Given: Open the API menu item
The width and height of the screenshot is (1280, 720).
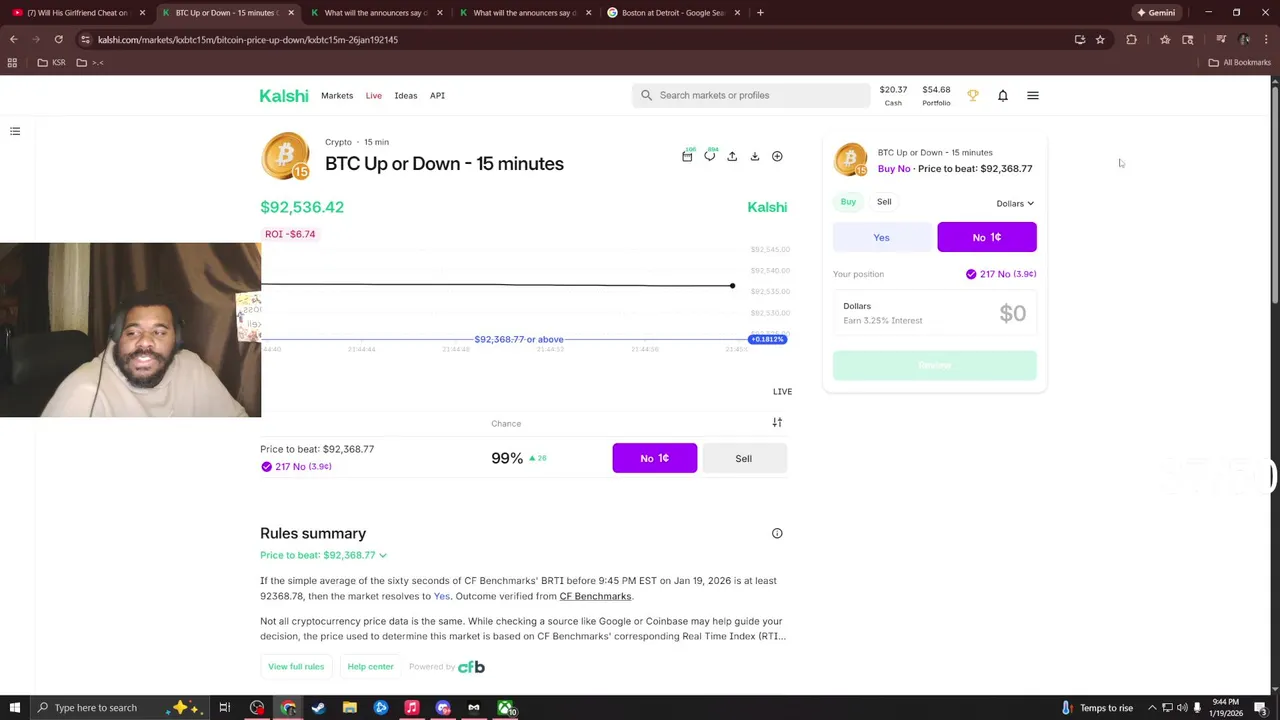Looking at the screenshot, I should pos(437,96).
